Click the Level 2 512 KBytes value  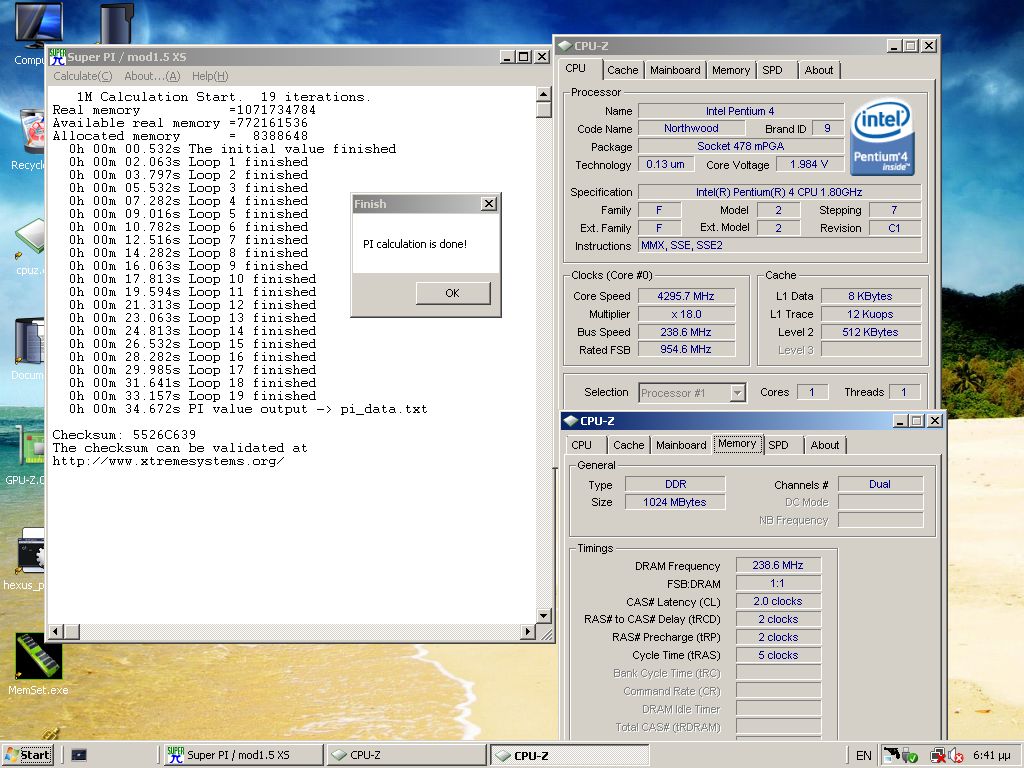(871, 332)
